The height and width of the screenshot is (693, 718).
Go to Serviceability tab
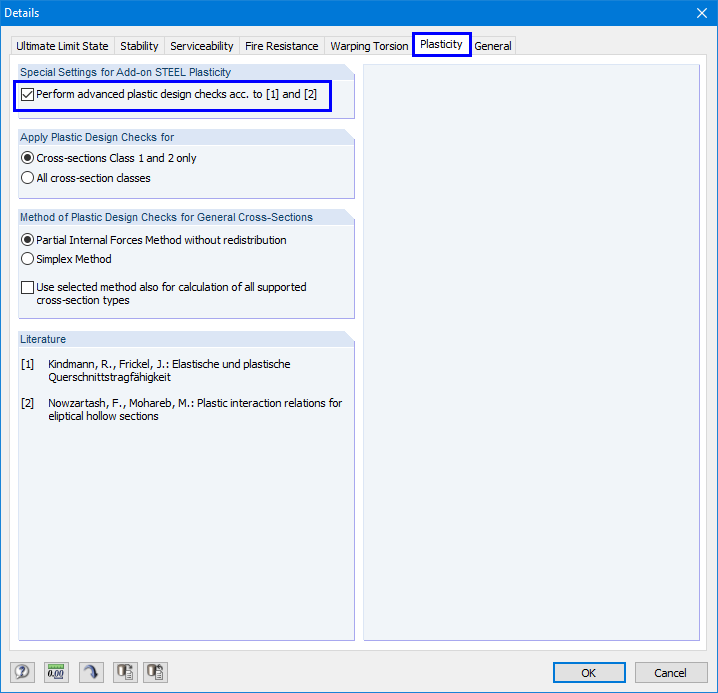[x=201, y=46]
